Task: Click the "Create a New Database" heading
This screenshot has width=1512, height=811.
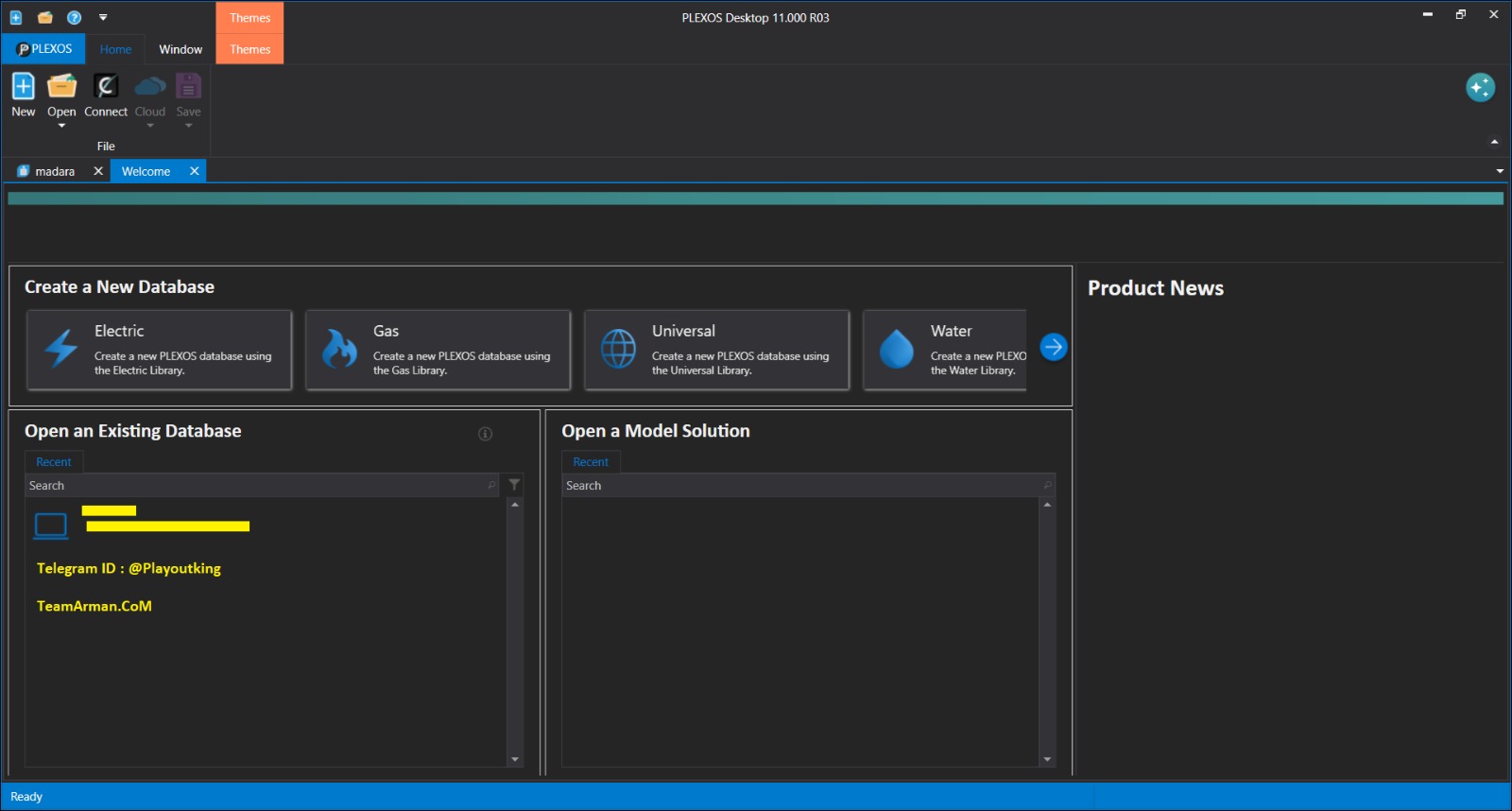Action: (x=119, y=286)
